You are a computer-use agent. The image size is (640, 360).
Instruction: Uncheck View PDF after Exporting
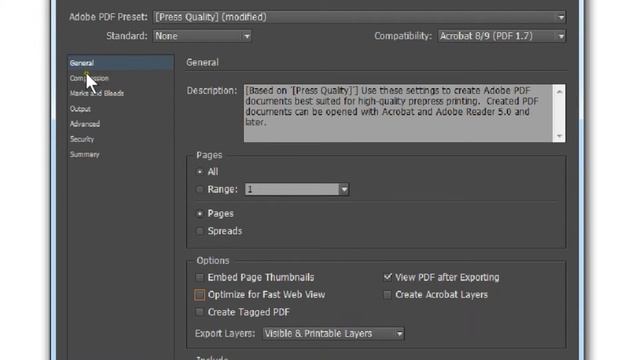(387, 277)
